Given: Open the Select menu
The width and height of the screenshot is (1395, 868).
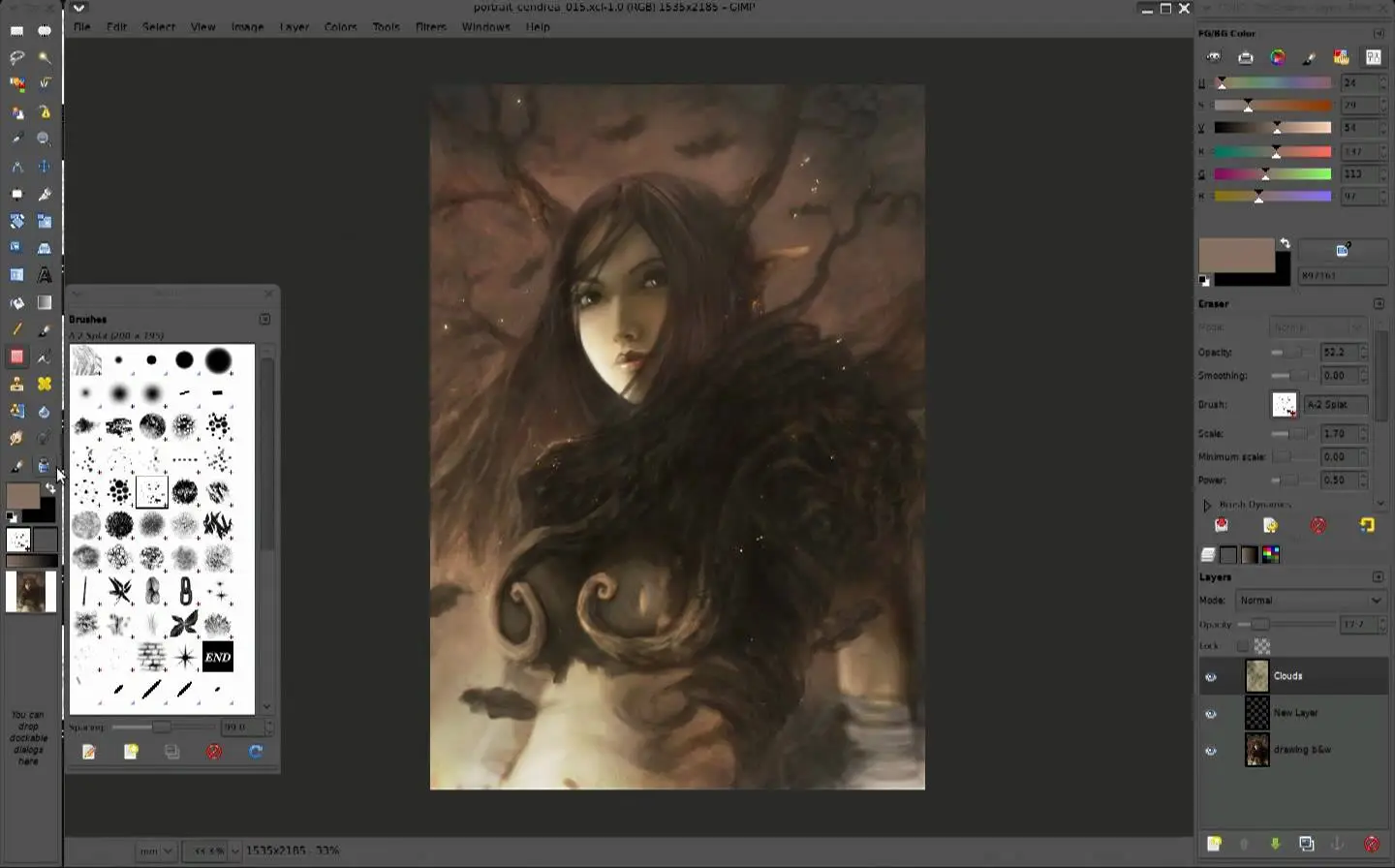Looking at the screenshot, I should coord(159,27).
